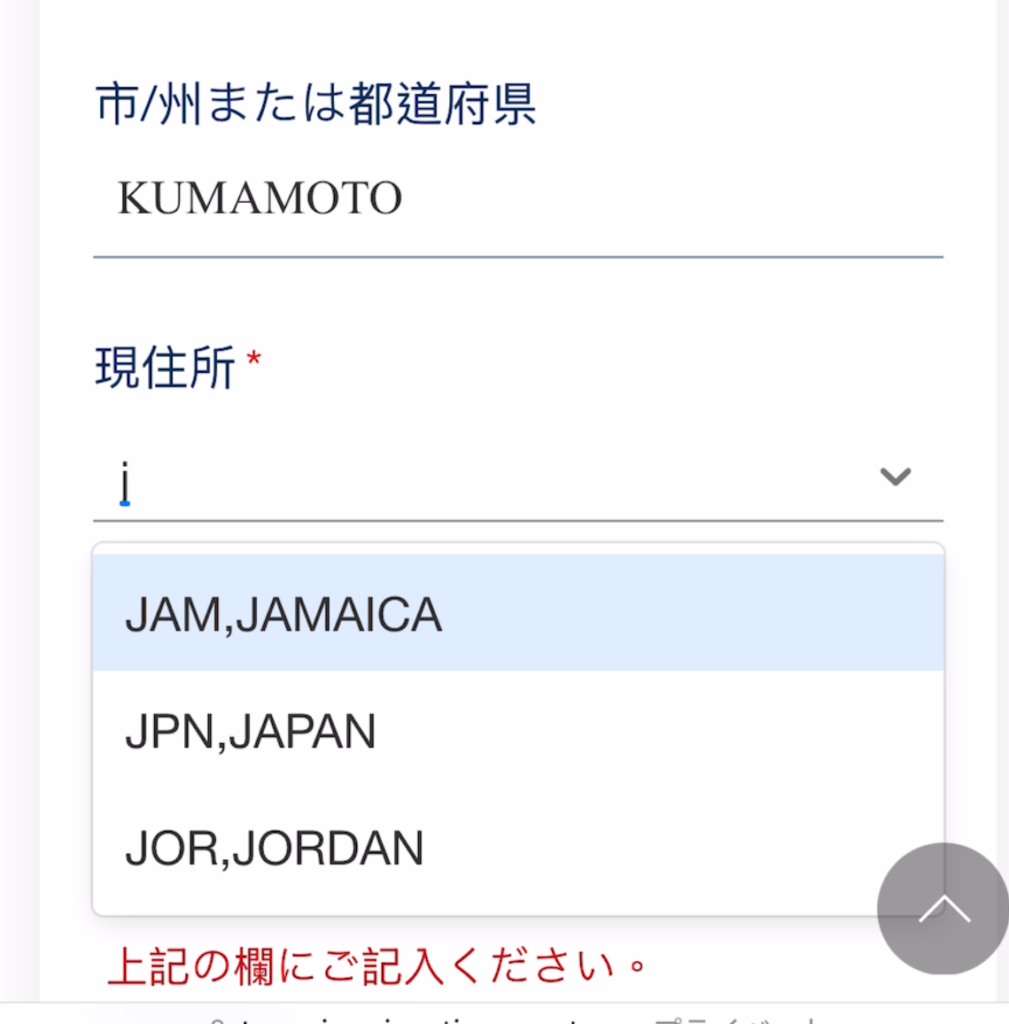
Task: Collapse the 現住所 dropdown chevron
Action: tap(894, 477)
